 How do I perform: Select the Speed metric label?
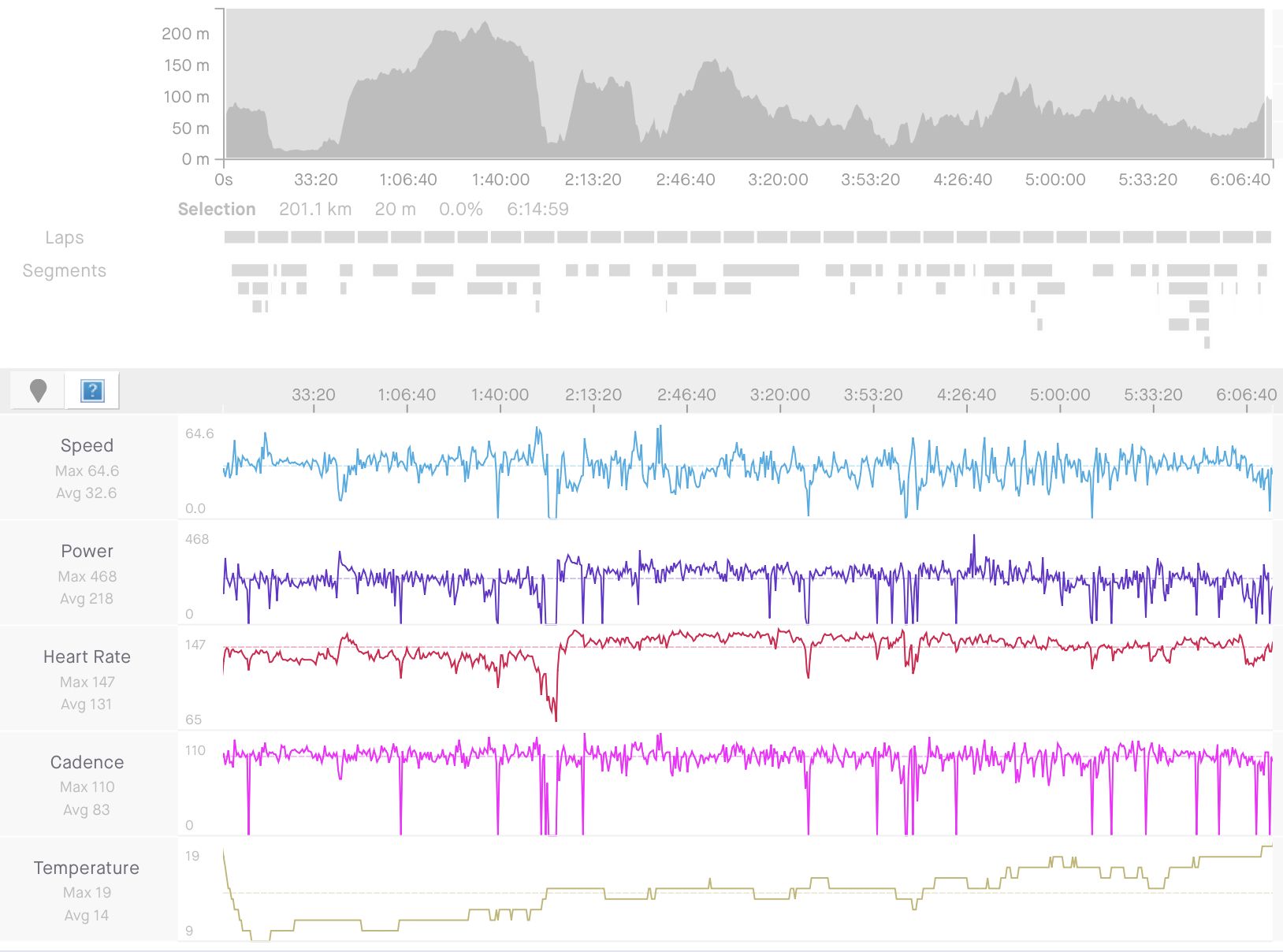(x=87, y=445)
